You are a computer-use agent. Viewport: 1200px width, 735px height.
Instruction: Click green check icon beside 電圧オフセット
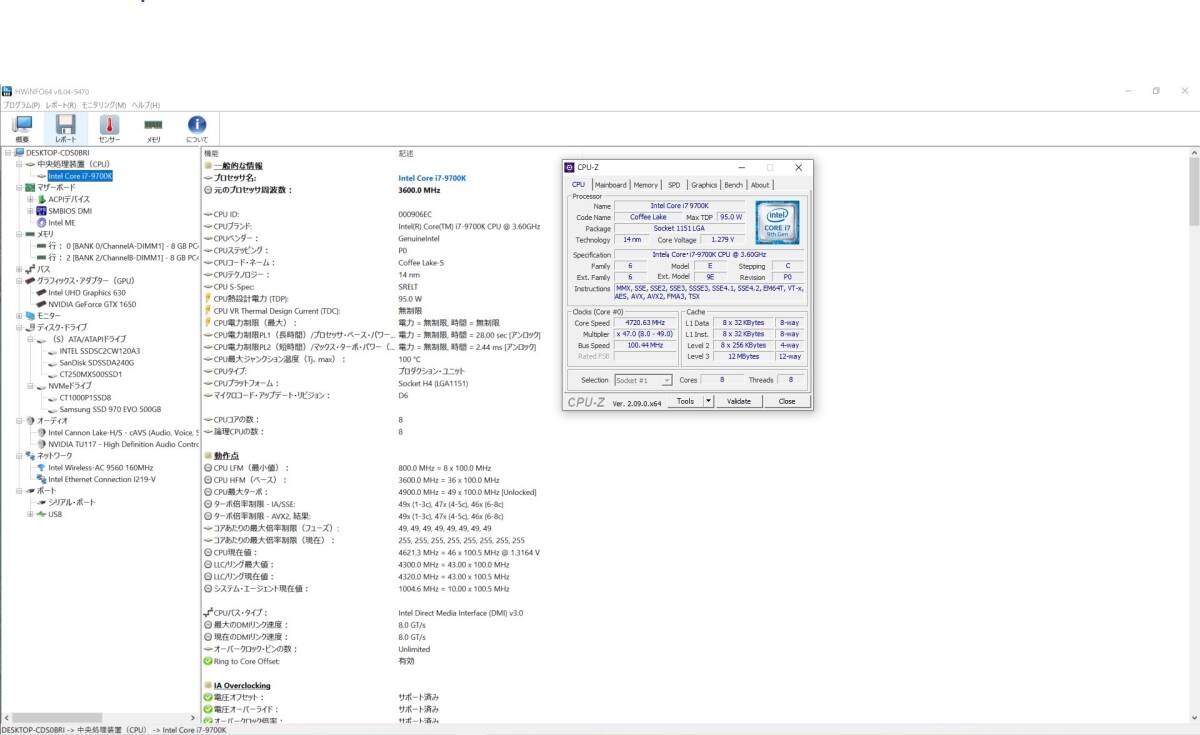[208, 697]
